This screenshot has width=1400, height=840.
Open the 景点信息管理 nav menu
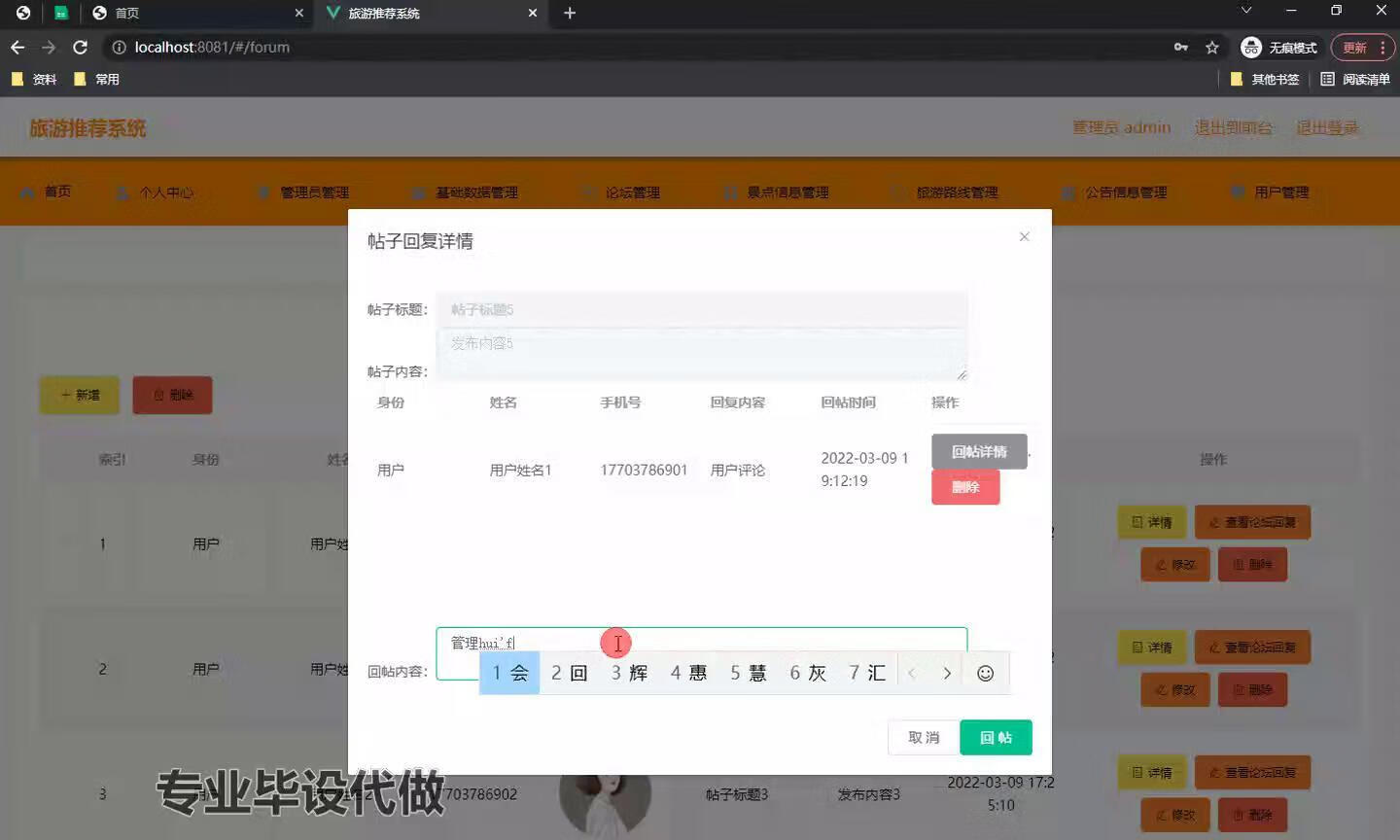click(776, 192)
